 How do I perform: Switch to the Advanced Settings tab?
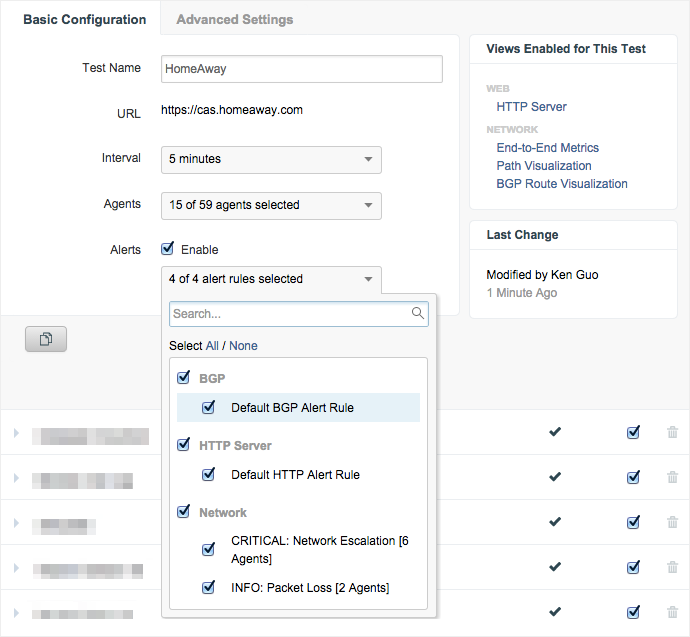coord(235,19)
